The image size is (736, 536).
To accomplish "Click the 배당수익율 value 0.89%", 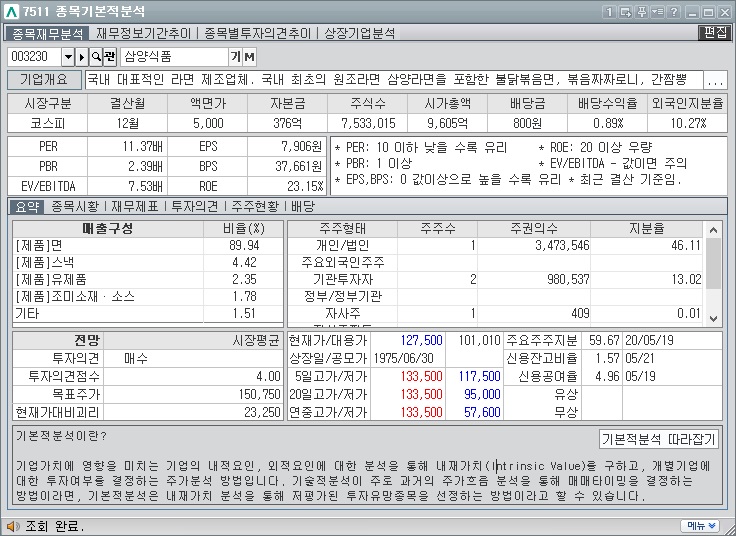I will click(x=607, y=123).
